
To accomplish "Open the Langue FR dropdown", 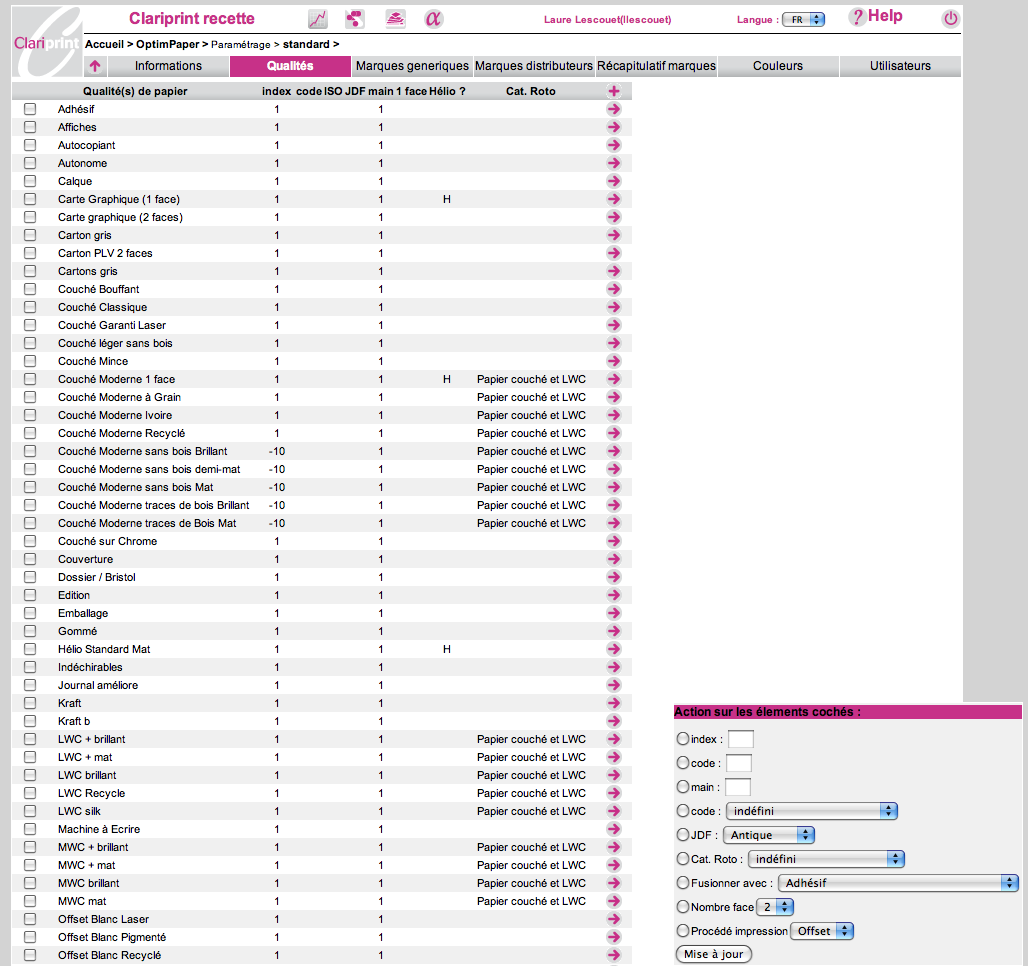I will 803,19.
